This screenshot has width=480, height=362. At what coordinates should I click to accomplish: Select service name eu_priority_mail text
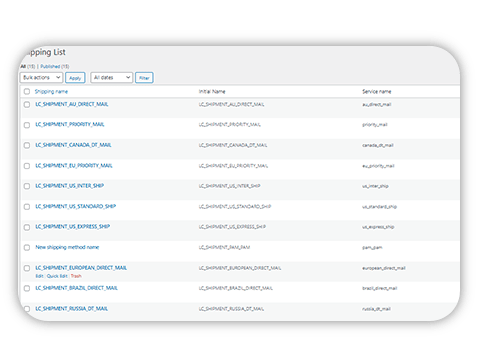click(x=378, y=166)
